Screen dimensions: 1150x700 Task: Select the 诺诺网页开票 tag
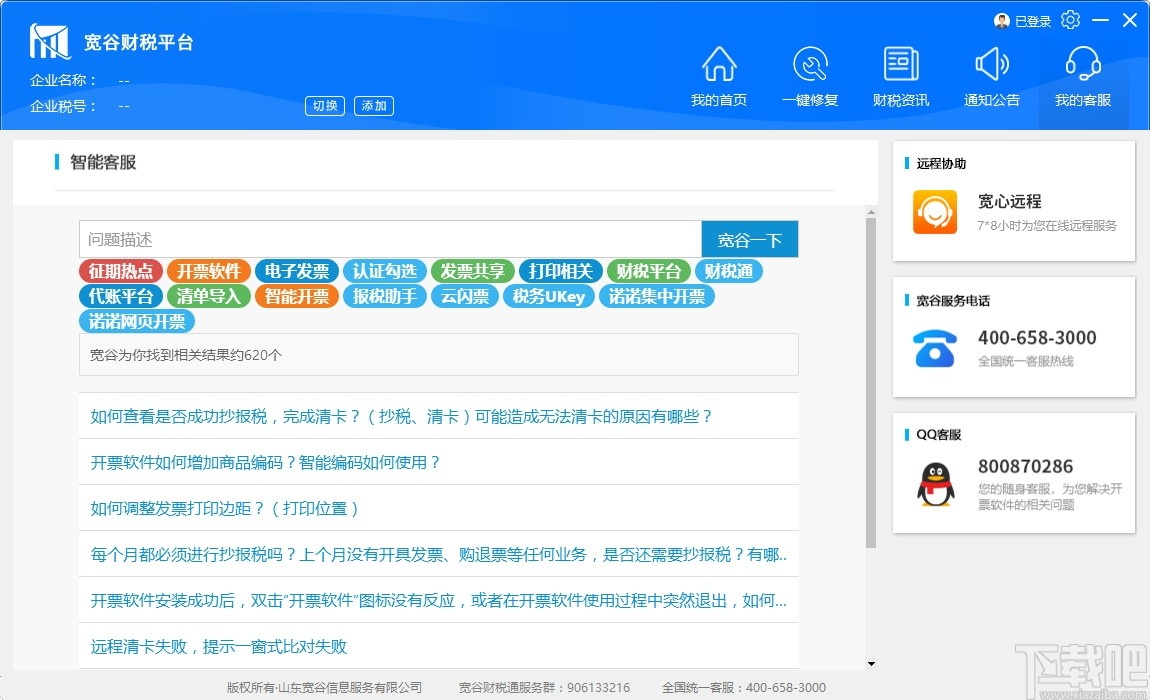(x=137, y=321)
